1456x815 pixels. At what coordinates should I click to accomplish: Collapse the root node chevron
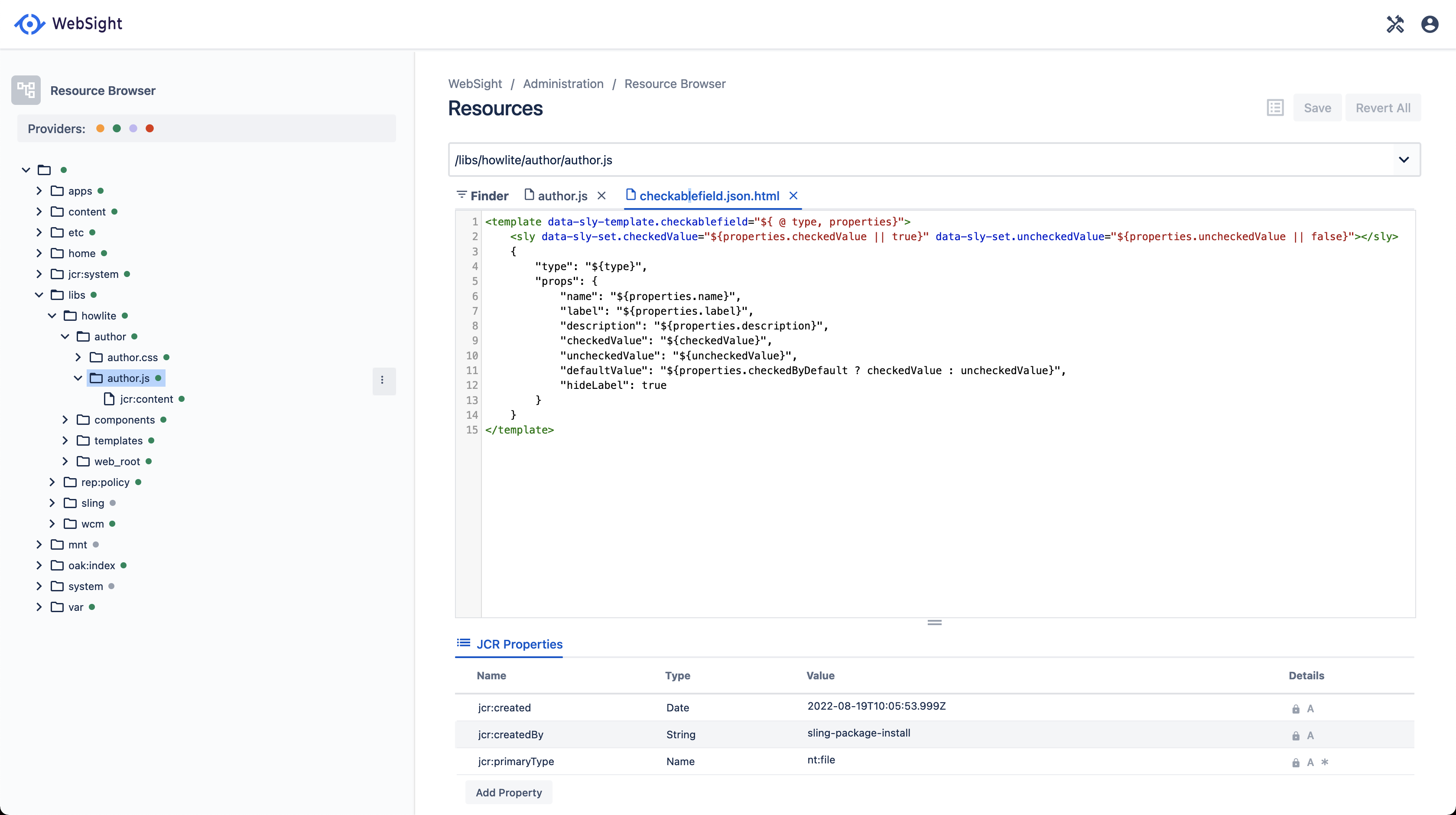(26, 170)
